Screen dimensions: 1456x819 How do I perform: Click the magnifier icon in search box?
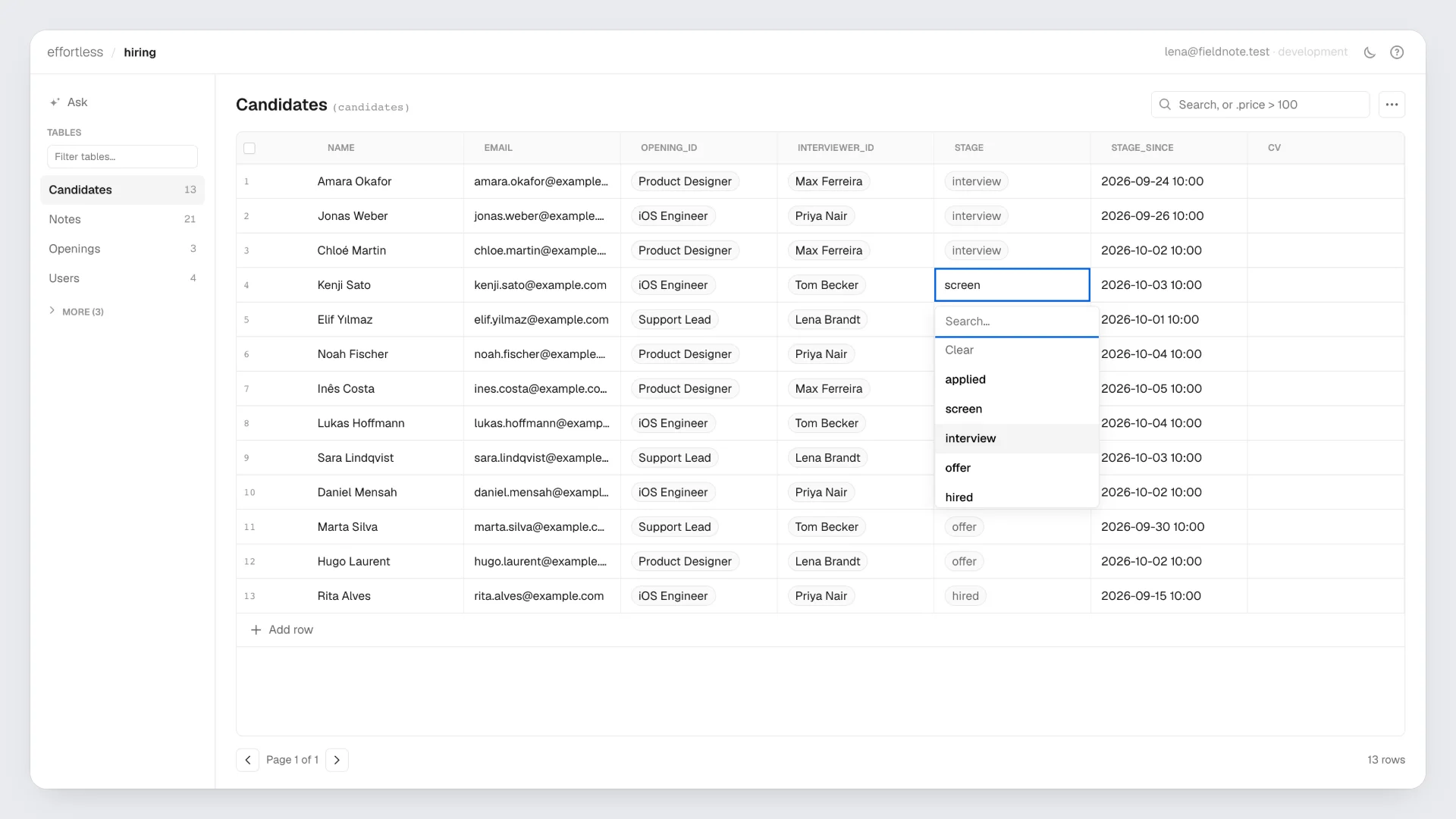point(1166,105)
